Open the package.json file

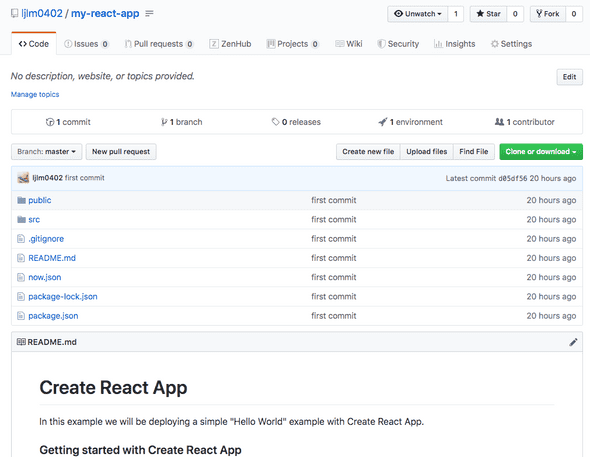53,316
